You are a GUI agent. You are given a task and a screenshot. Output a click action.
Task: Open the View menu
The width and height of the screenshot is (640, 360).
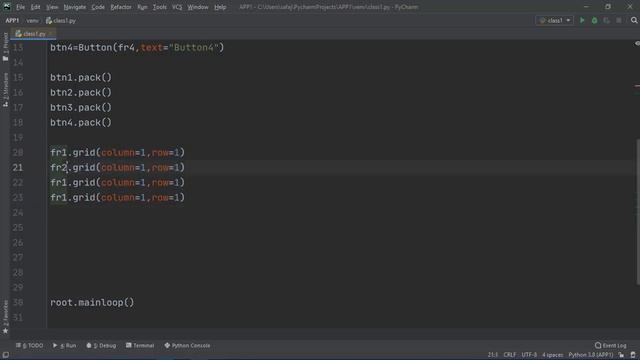coord(52,7)
